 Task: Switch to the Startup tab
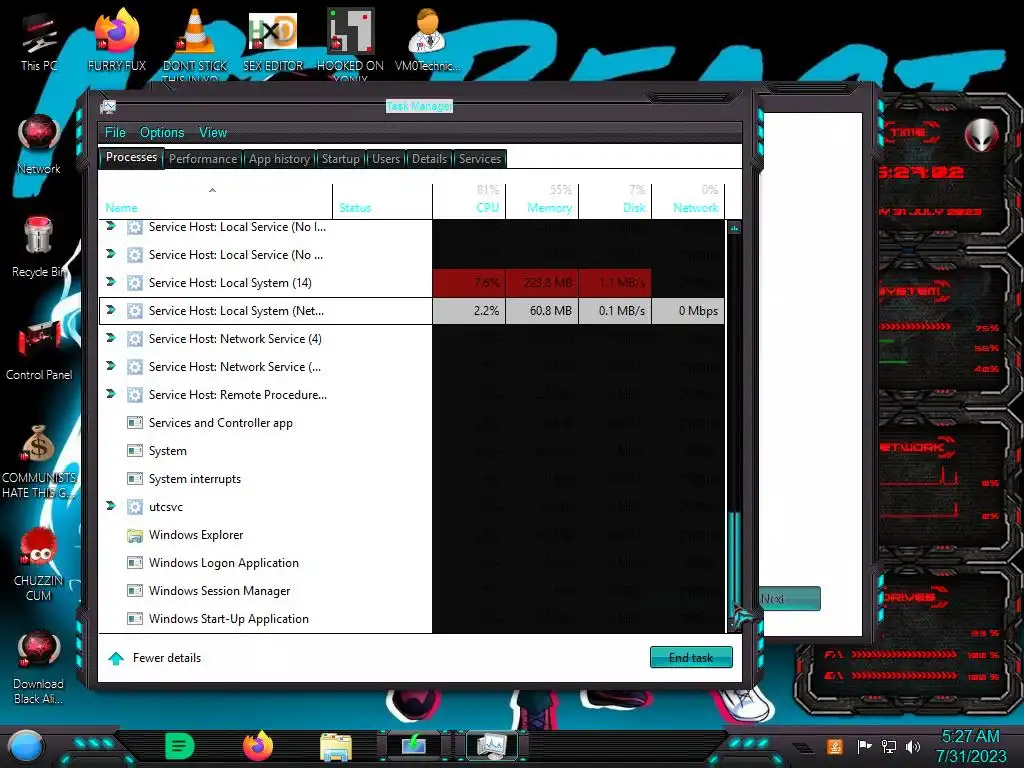[x=340, y=159]
